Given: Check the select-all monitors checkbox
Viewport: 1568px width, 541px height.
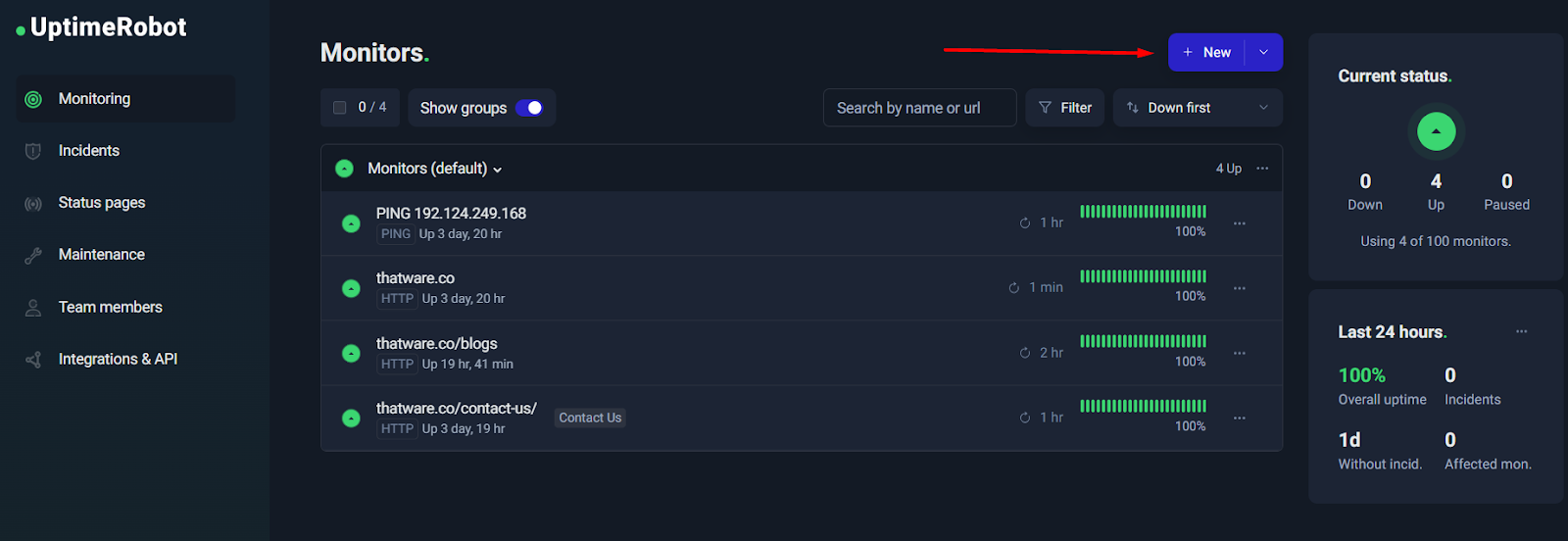Looking at the screenshot, I should [340, 108].
